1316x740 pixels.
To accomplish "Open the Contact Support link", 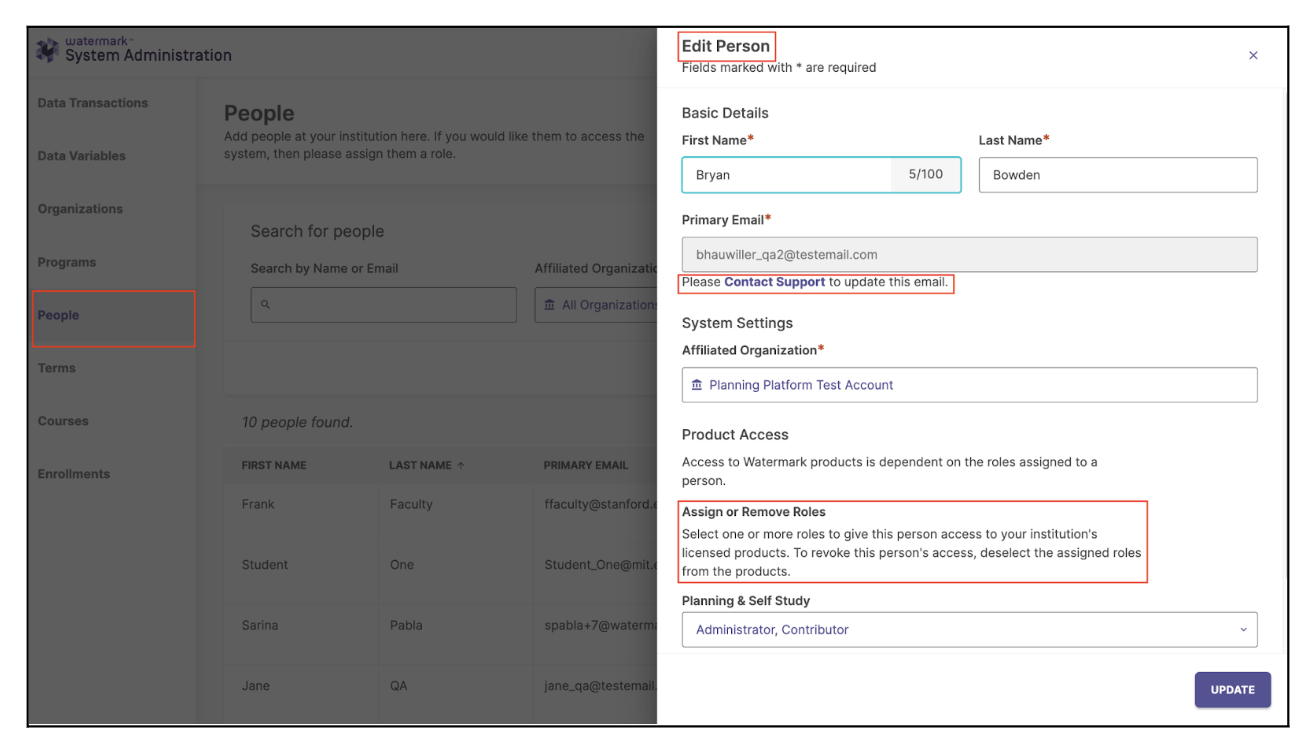I will 775,282.
